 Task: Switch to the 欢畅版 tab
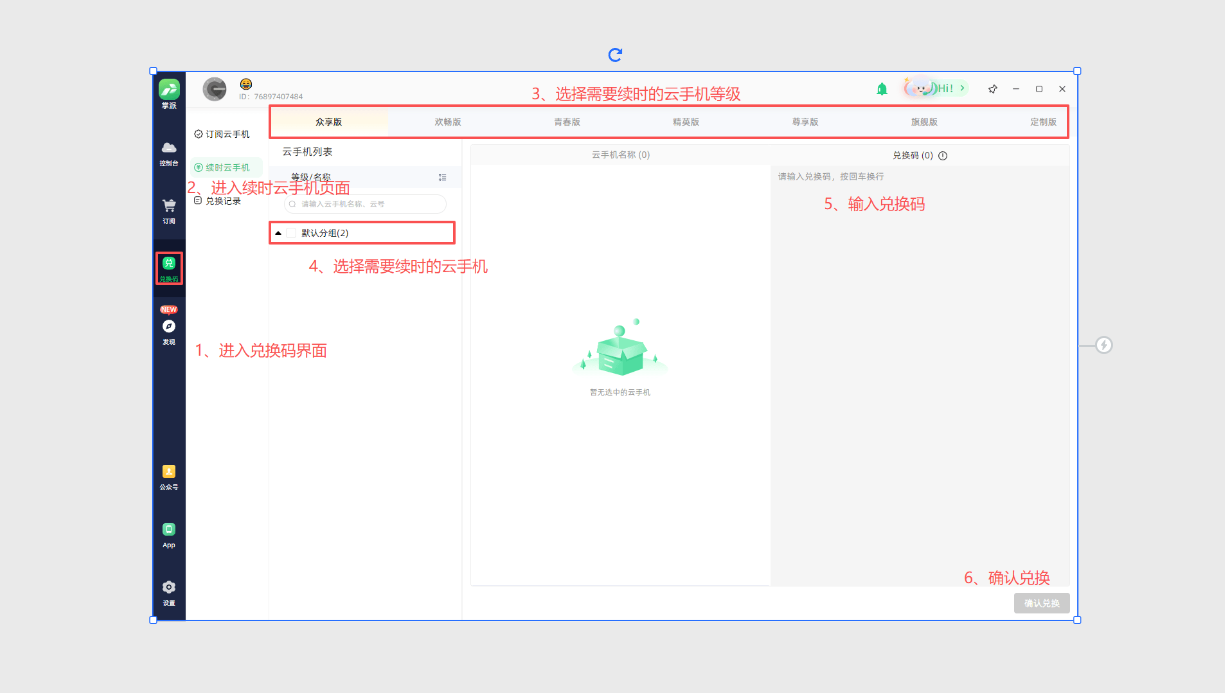tap(448, 122)
